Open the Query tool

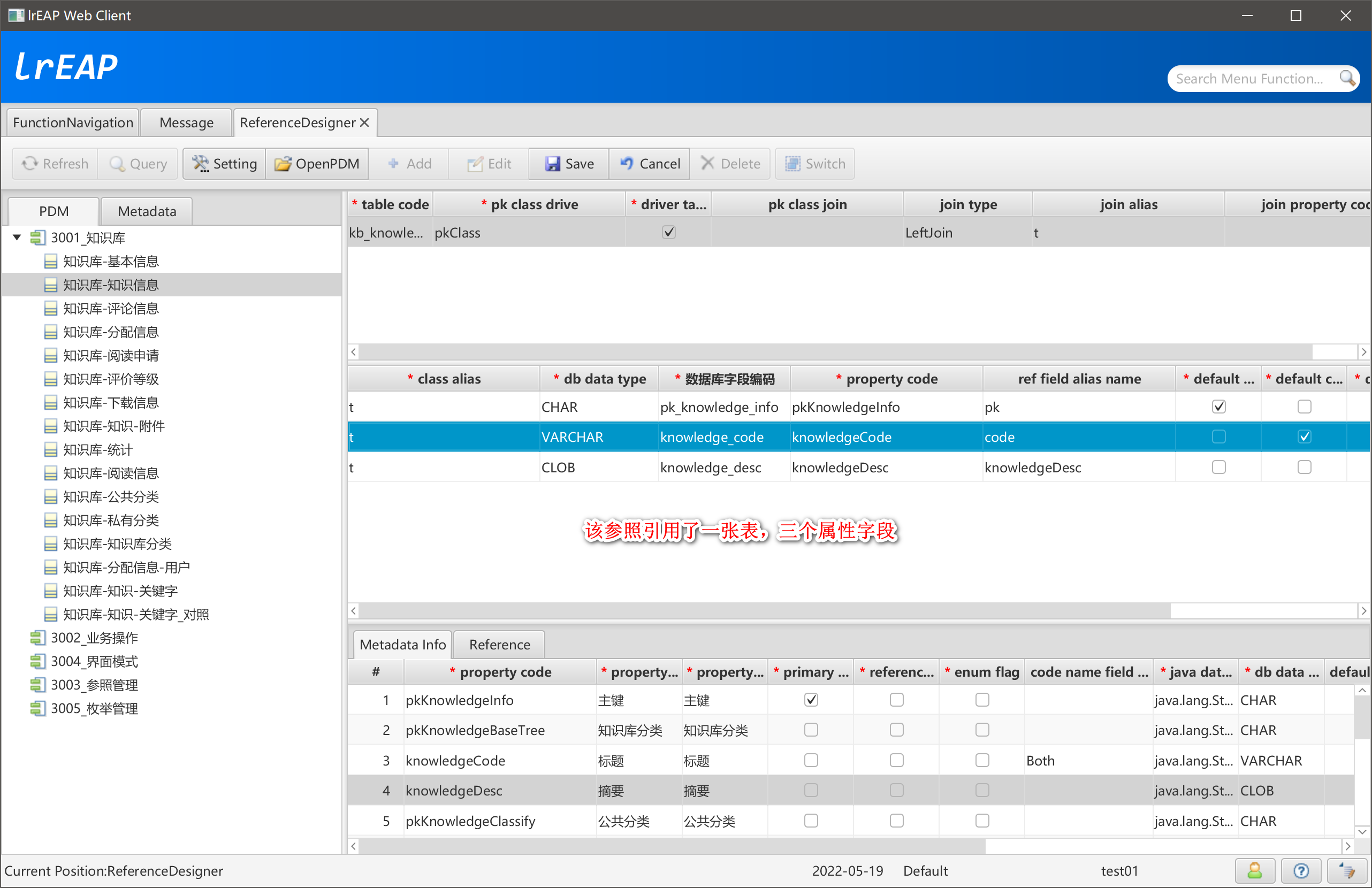pos(139,164)
